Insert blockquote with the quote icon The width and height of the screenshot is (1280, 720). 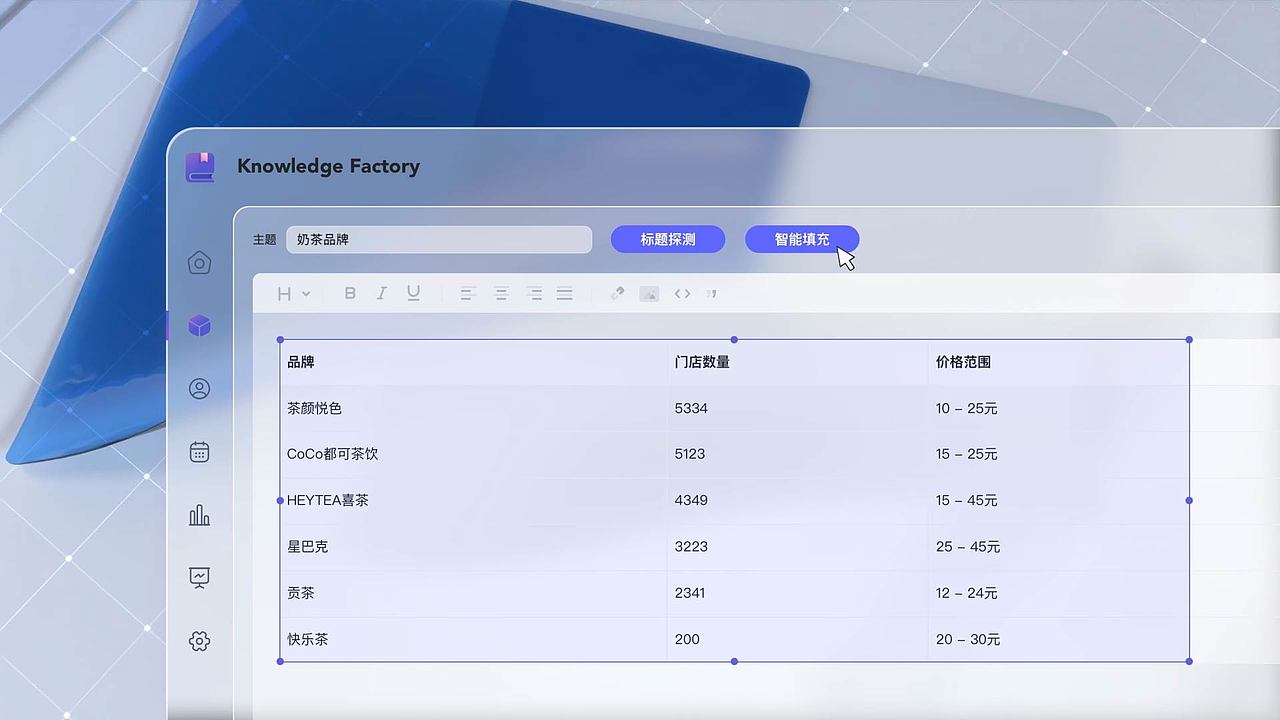pyautogui.click(x=712, y=294)
